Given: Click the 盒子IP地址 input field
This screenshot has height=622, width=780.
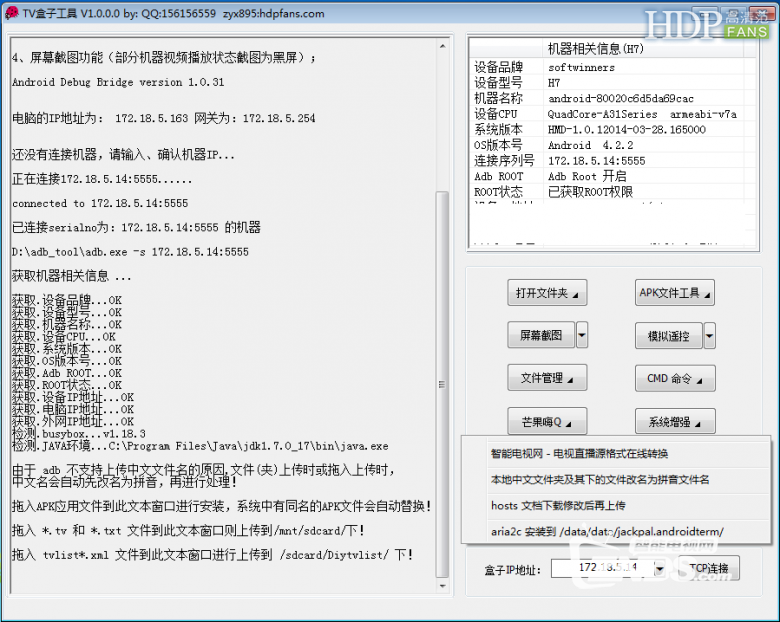Looking at the screenshot, I should click(602, 568).
